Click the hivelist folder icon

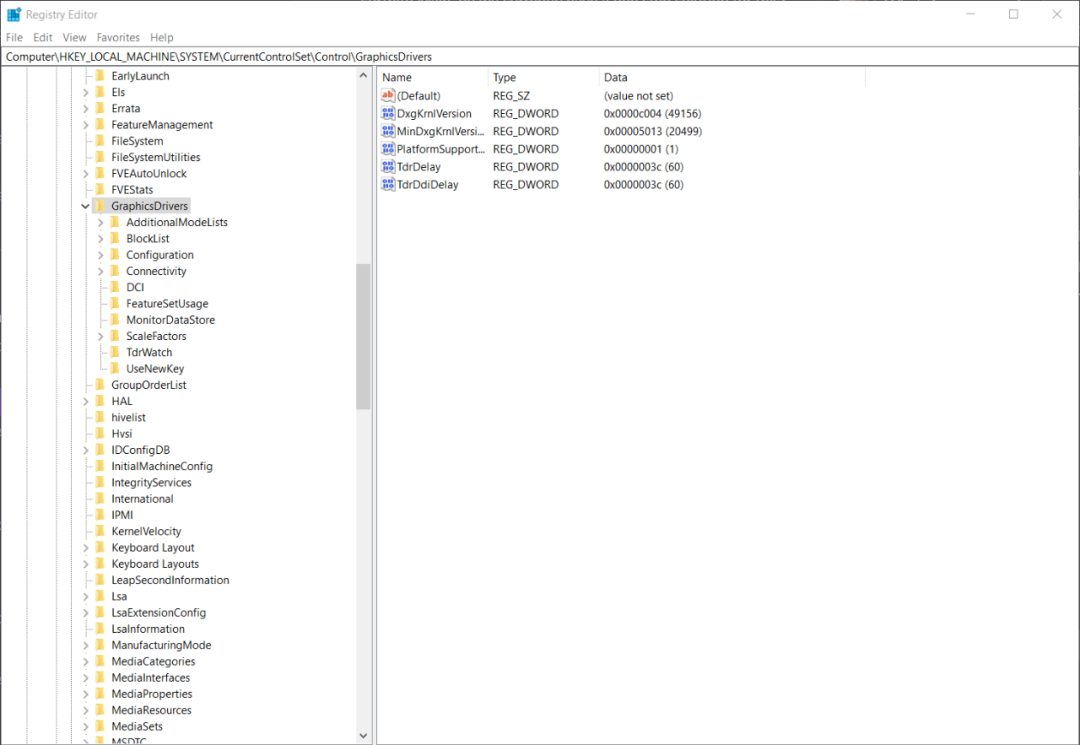point(100,417)
